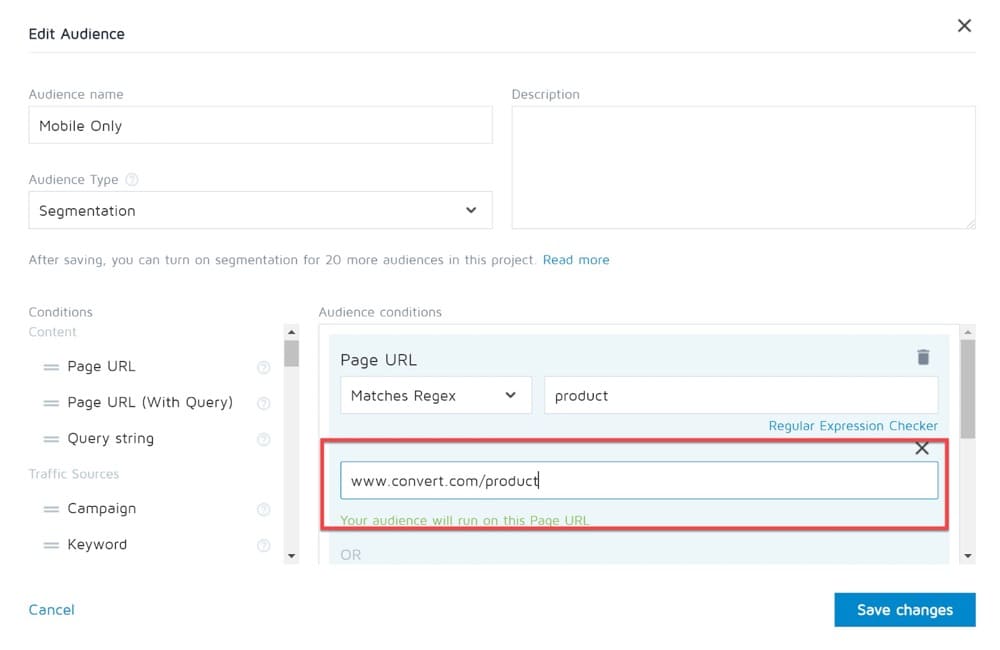Select Campaign condition from Traffic Sources
The image size is (1000, 650).
click(x=101, y=509)
